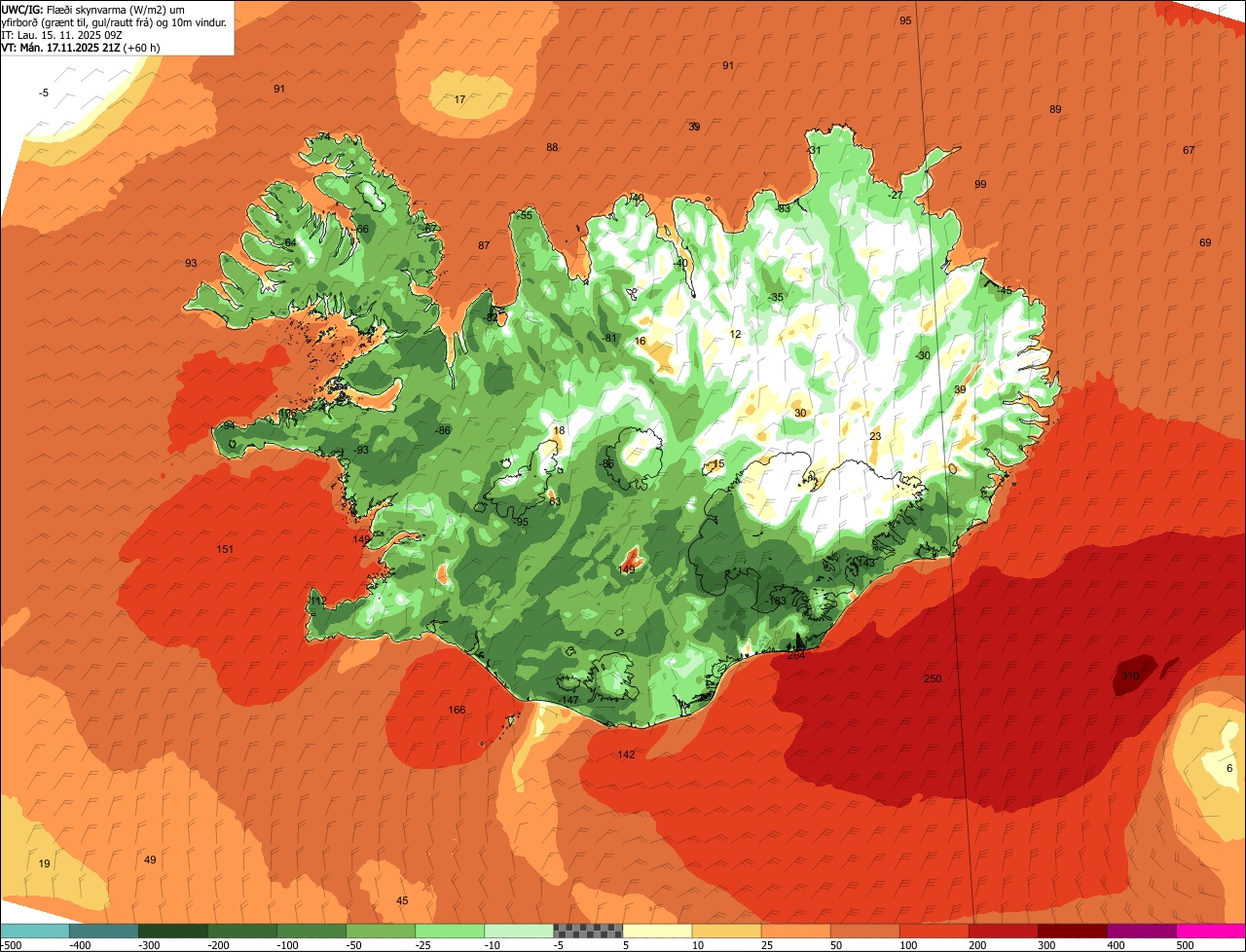
Task: Click the legend swatch between 10 and 25
Action: pos(725,931)
